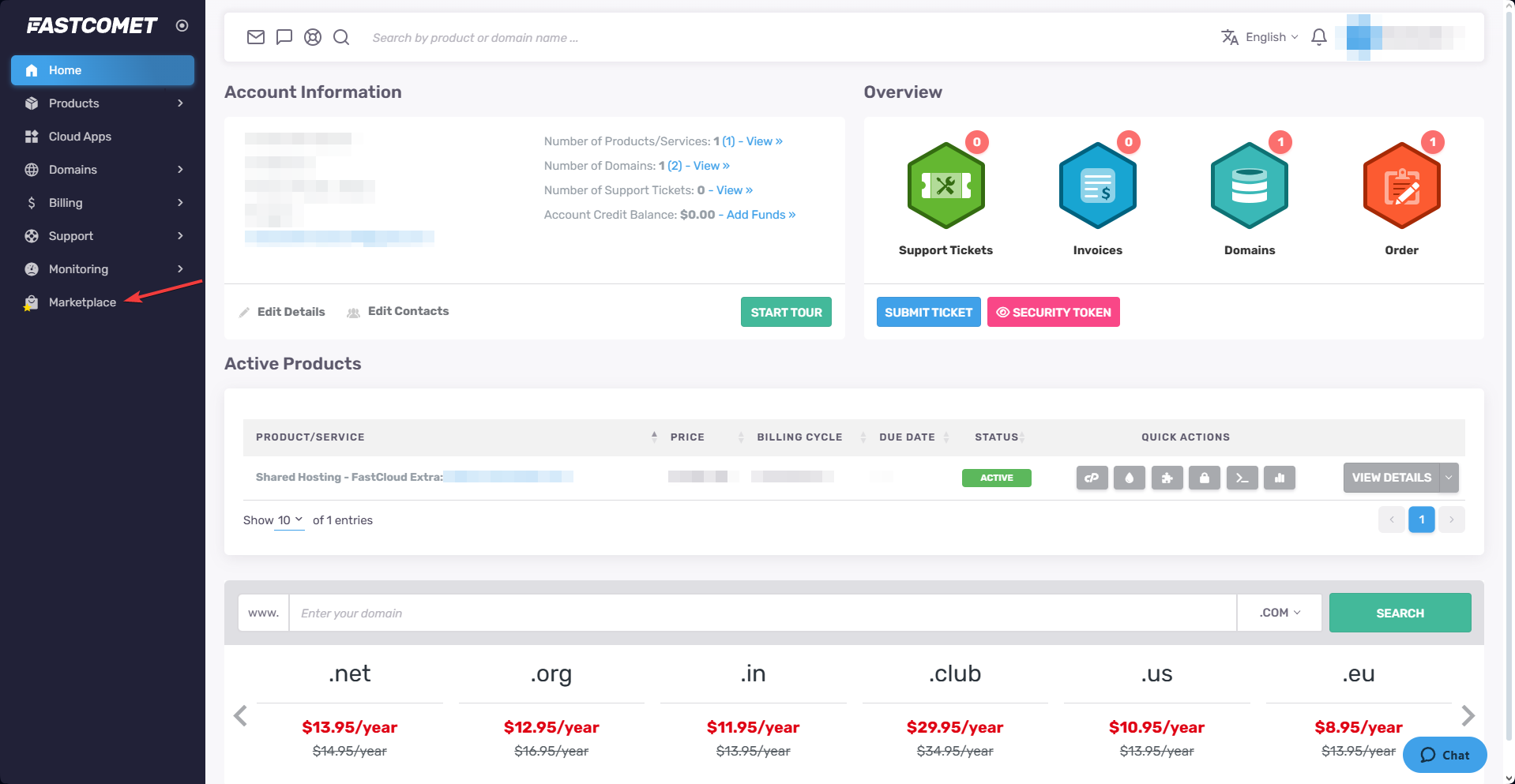Viewport: 1515px width, 784px height.
Task: Open the .COM extension dropdown
Action: click(x=1280, y=613)
